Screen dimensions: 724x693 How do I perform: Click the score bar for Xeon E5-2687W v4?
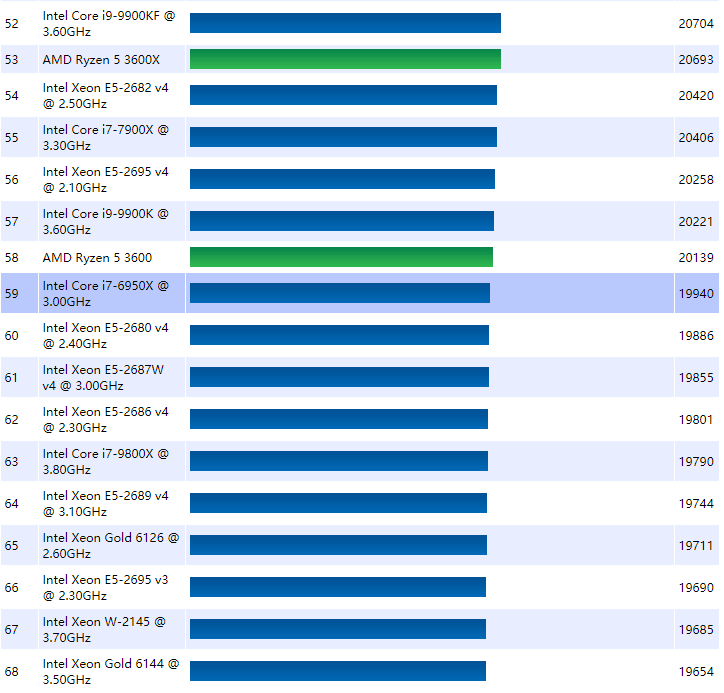pyautogui.click(x=339, y=377)
